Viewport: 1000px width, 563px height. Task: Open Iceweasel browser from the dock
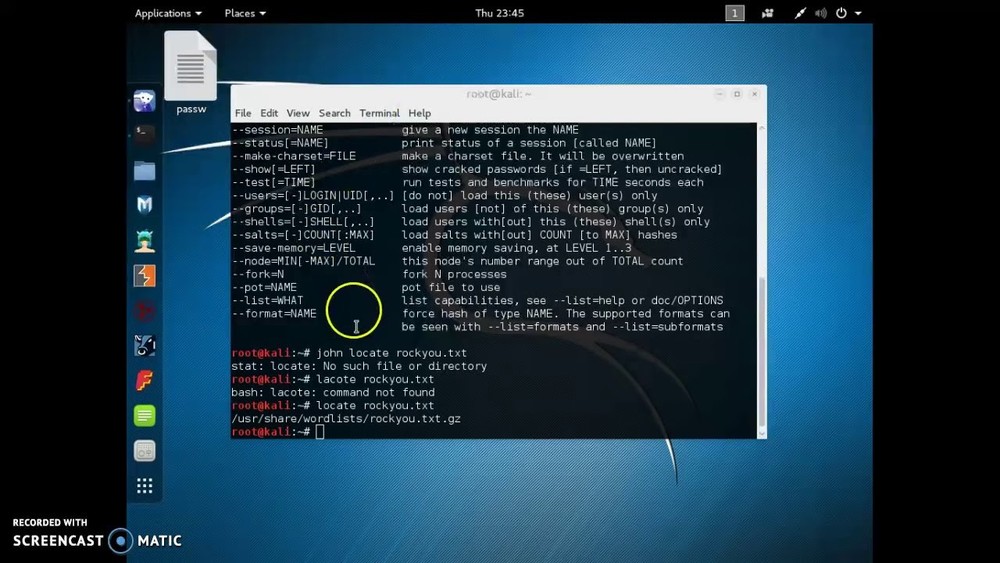(145, 101)
